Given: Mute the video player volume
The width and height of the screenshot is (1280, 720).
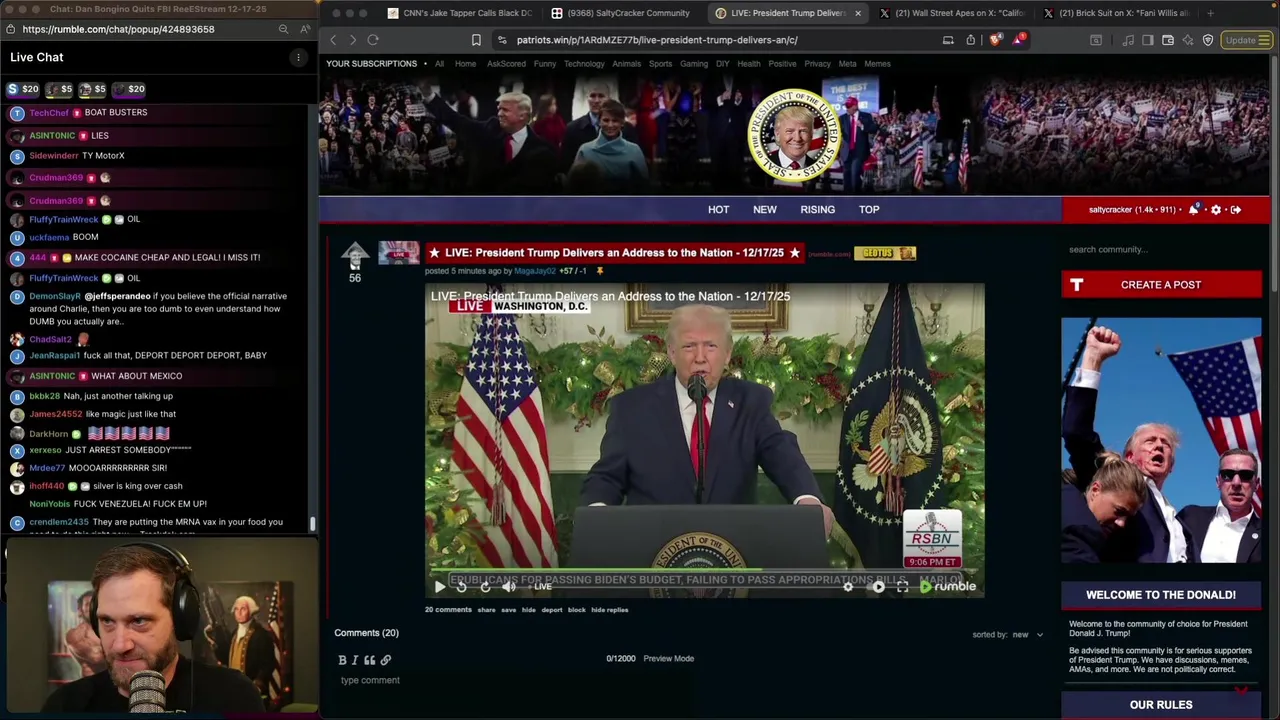Looking at the screenshot, I should point(509,587).
